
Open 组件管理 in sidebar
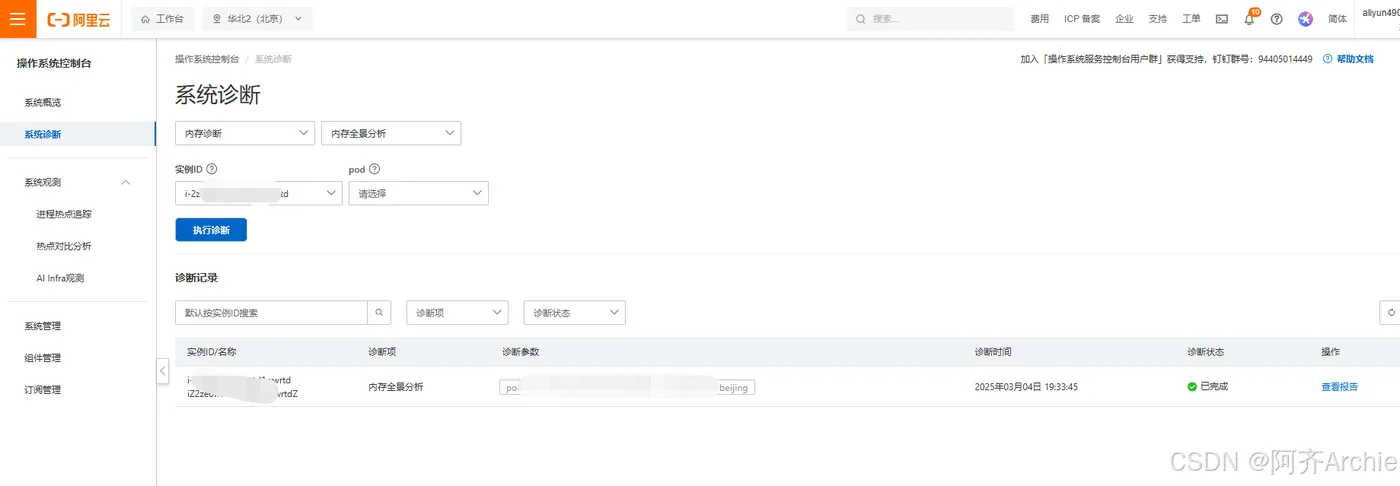(43, 358)
